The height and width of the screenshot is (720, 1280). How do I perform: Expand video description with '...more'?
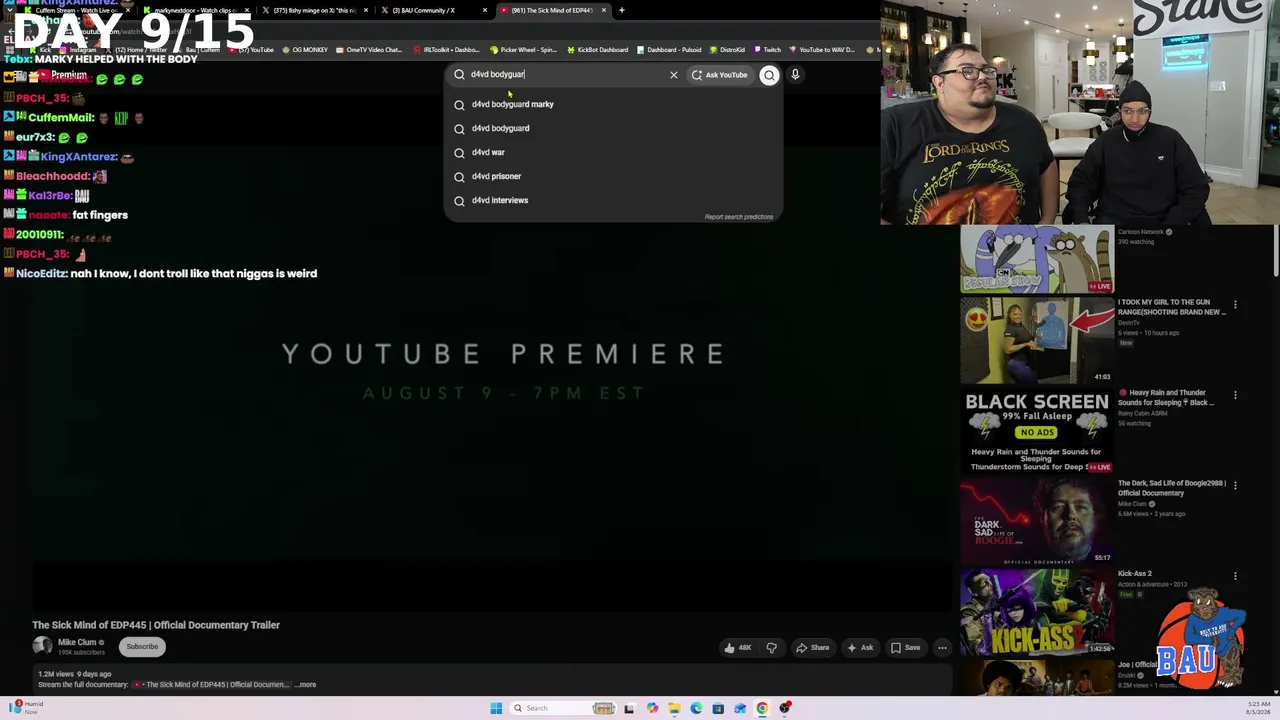[x=305, y=685]
